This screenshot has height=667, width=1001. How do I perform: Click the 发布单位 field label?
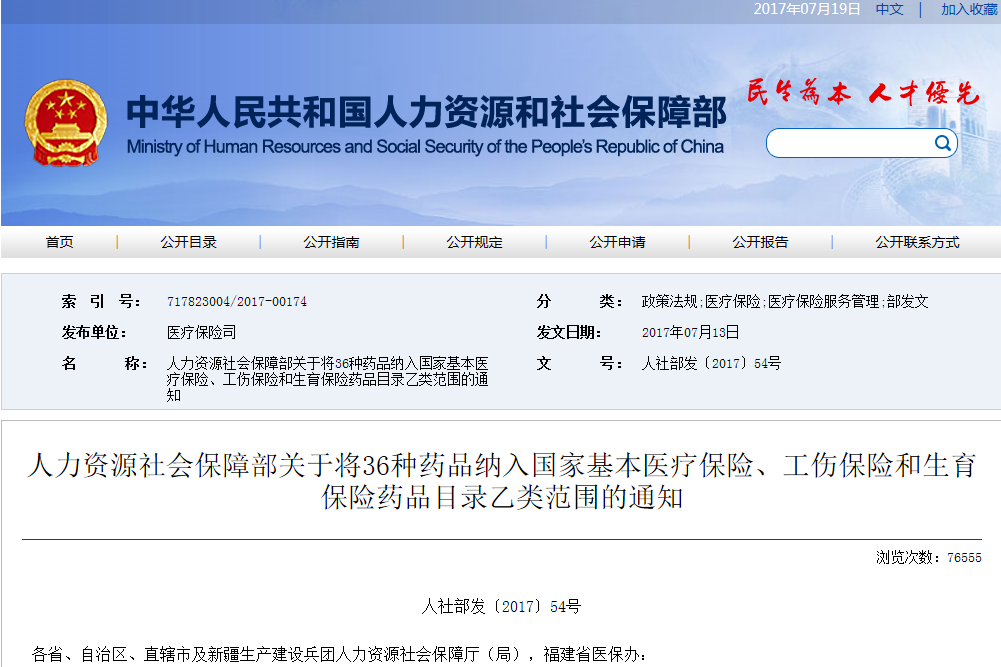click(94, 333)
